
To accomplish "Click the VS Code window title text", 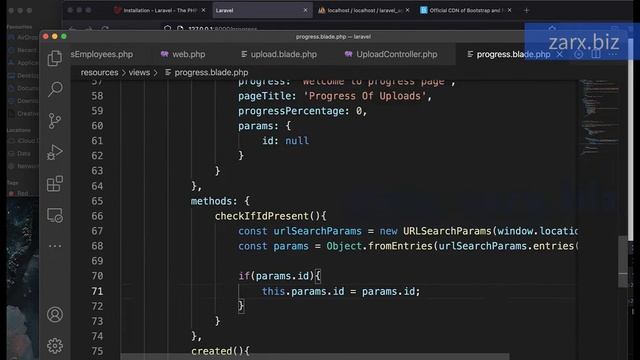I will pos(333,36).
